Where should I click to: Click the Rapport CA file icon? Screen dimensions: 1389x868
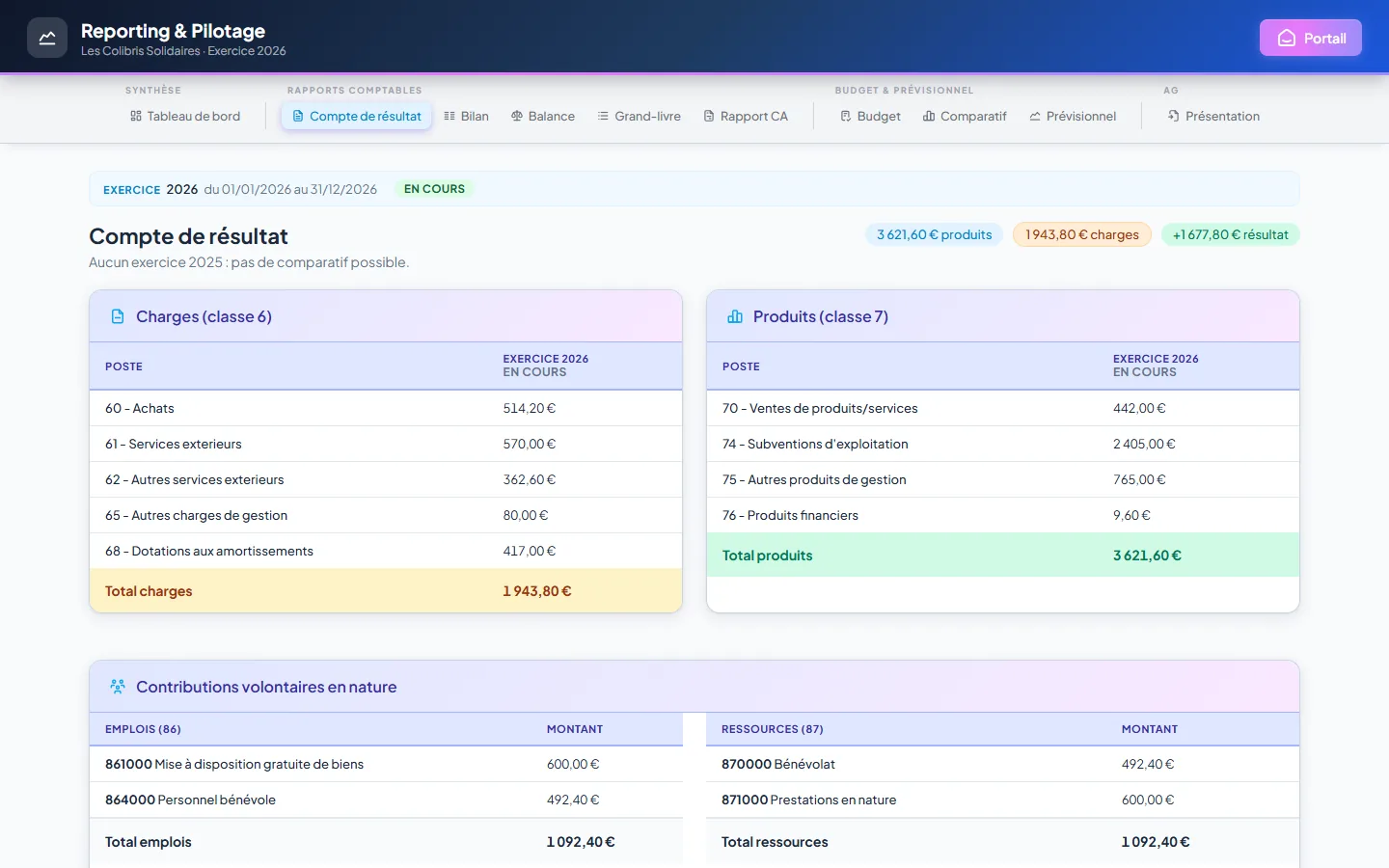coord(709,117)
